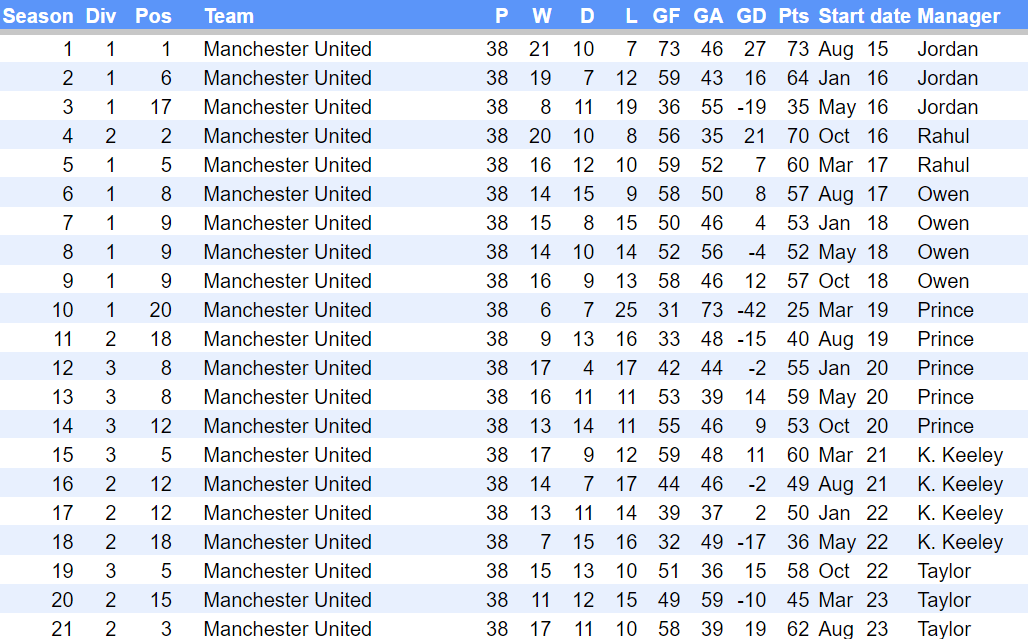
Task: Click the GD column header
Action: (751, 16)
